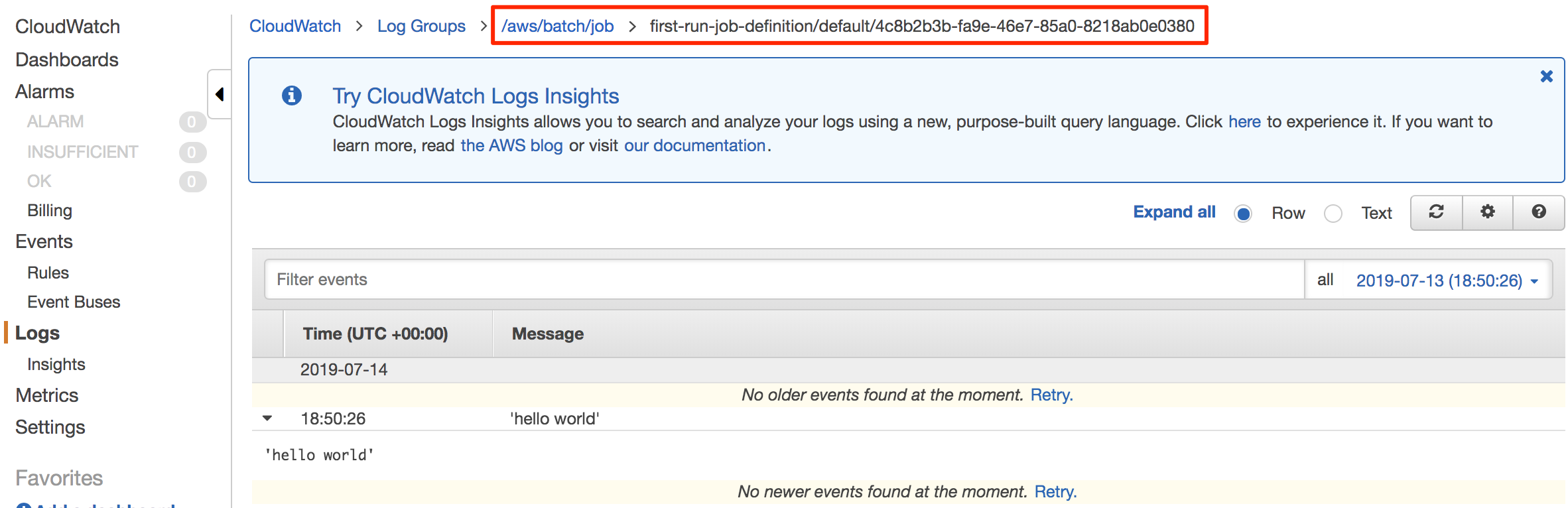Open the gear settings for columns

(1488, 212)
